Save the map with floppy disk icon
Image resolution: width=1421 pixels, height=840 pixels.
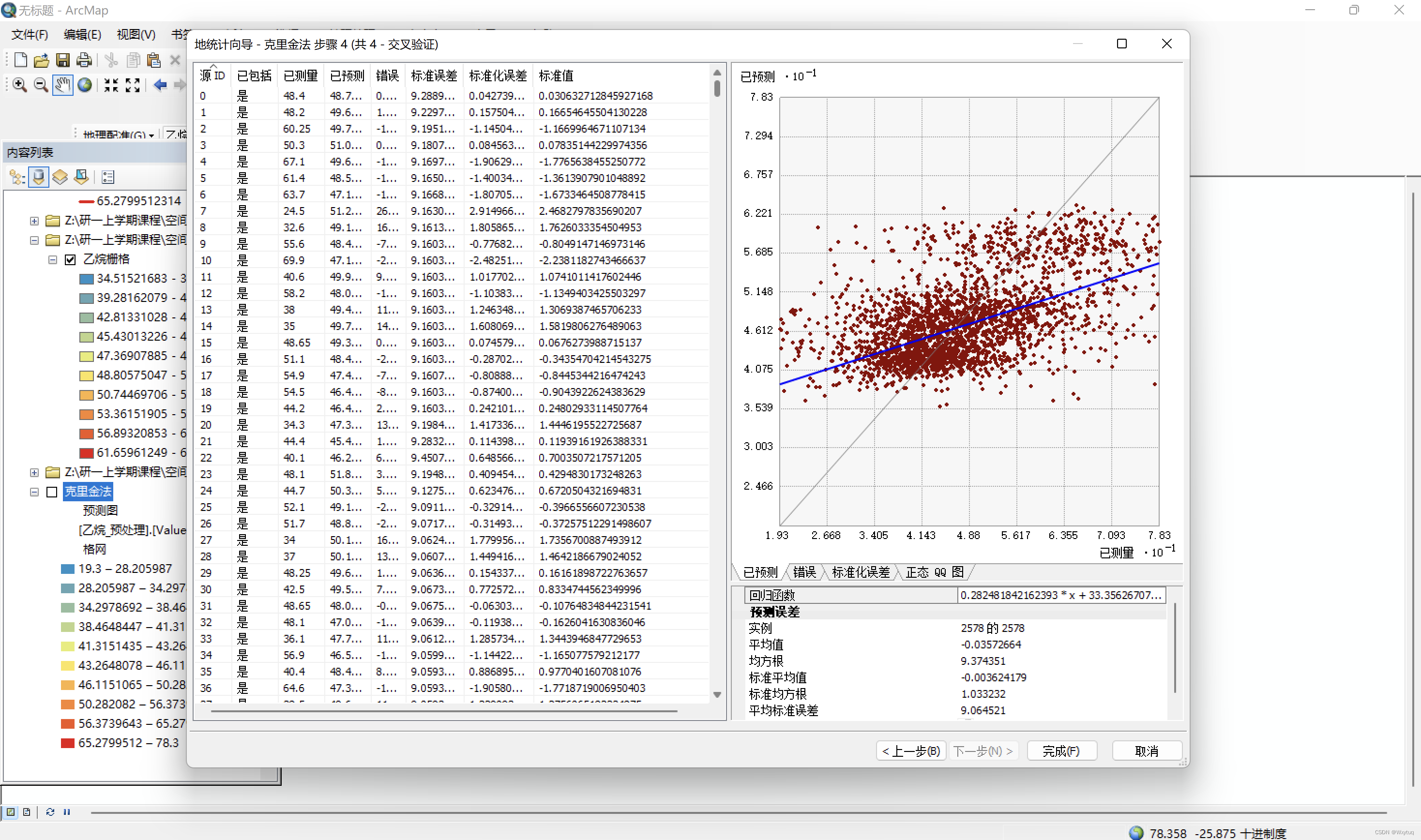[x=62, y=60]
